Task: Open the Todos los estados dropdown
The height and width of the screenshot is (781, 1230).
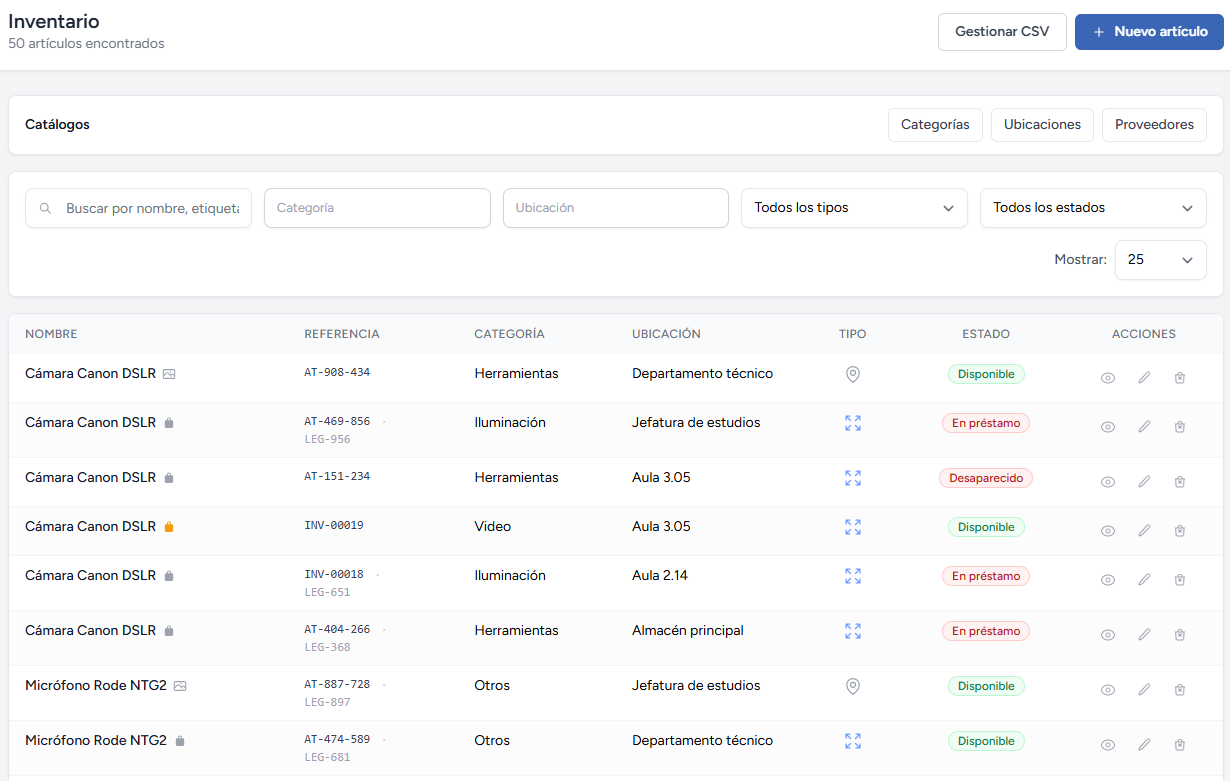Action: point(1093,208)
